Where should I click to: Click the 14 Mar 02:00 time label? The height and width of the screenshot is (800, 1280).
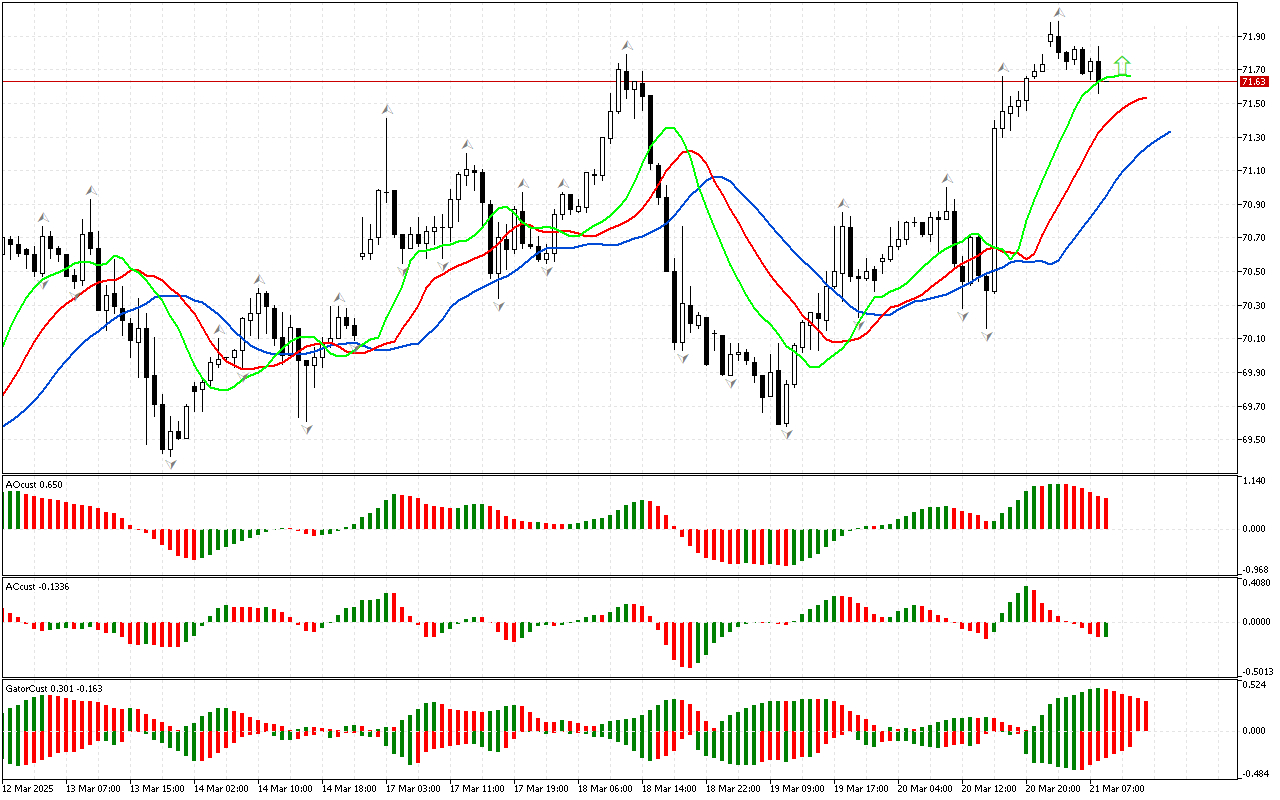pyautogui.click(x=221, y=789)
